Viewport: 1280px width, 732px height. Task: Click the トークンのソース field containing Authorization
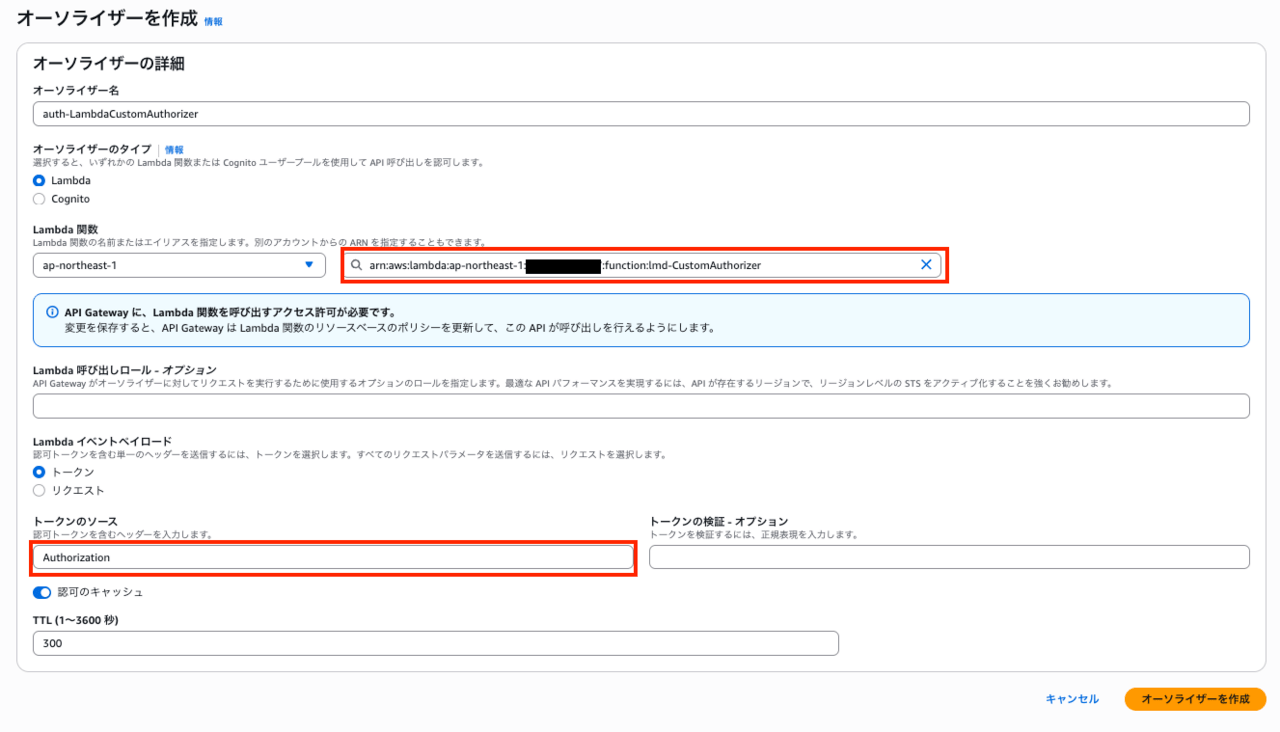coord(333,557)
